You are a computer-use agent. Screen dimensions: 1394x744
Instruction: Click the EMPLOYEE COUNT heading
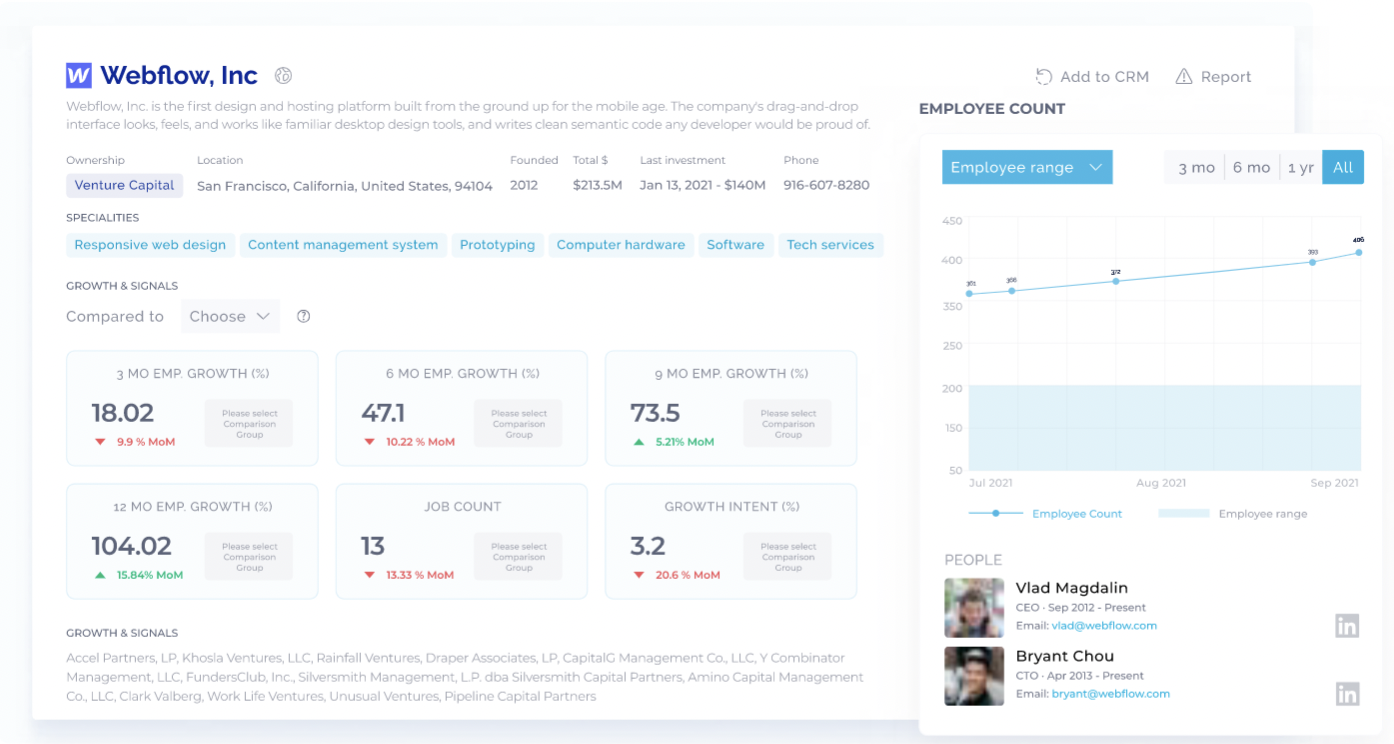[x=992, y=109]
